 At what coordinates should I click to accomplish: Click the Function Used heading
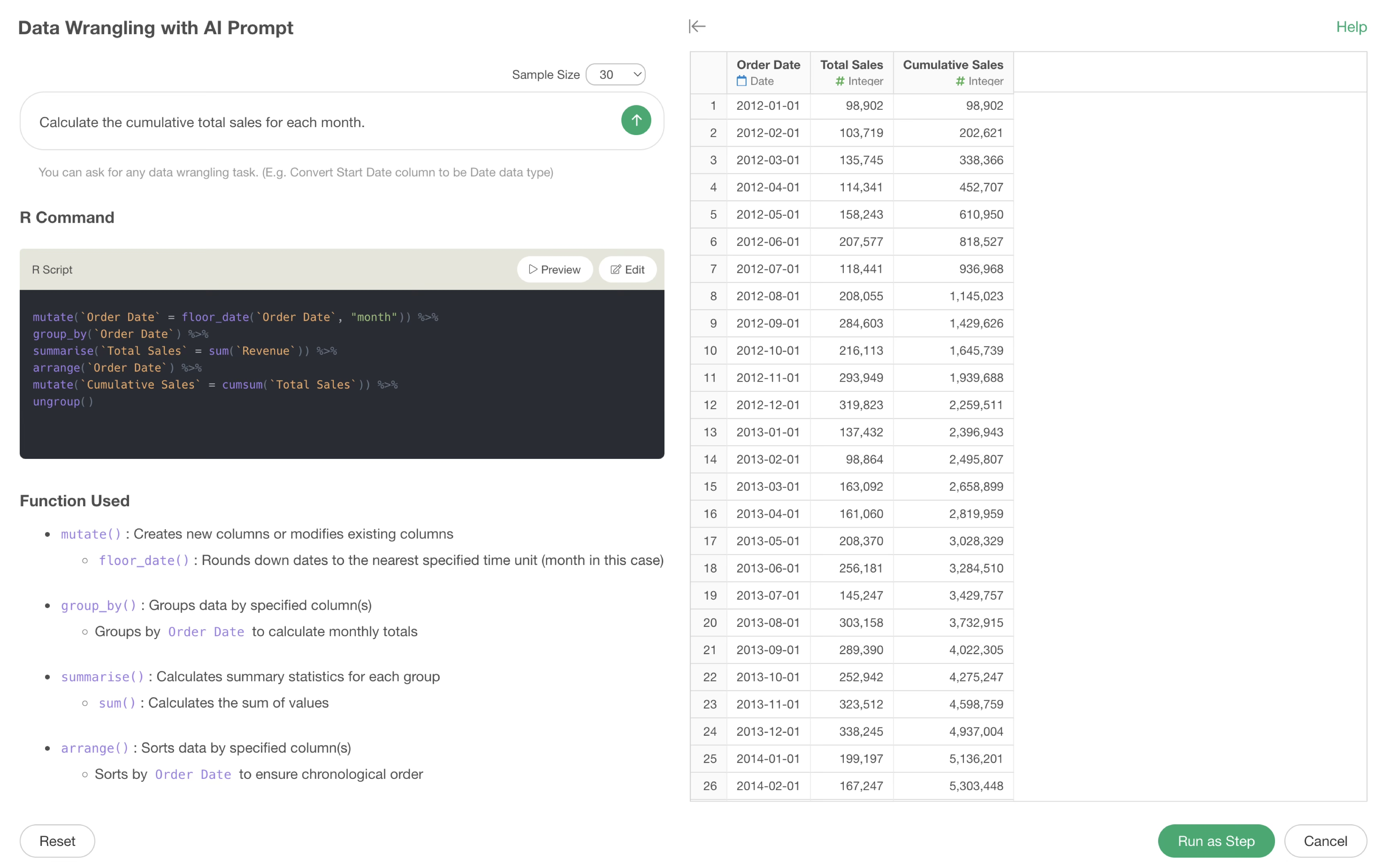75,501
